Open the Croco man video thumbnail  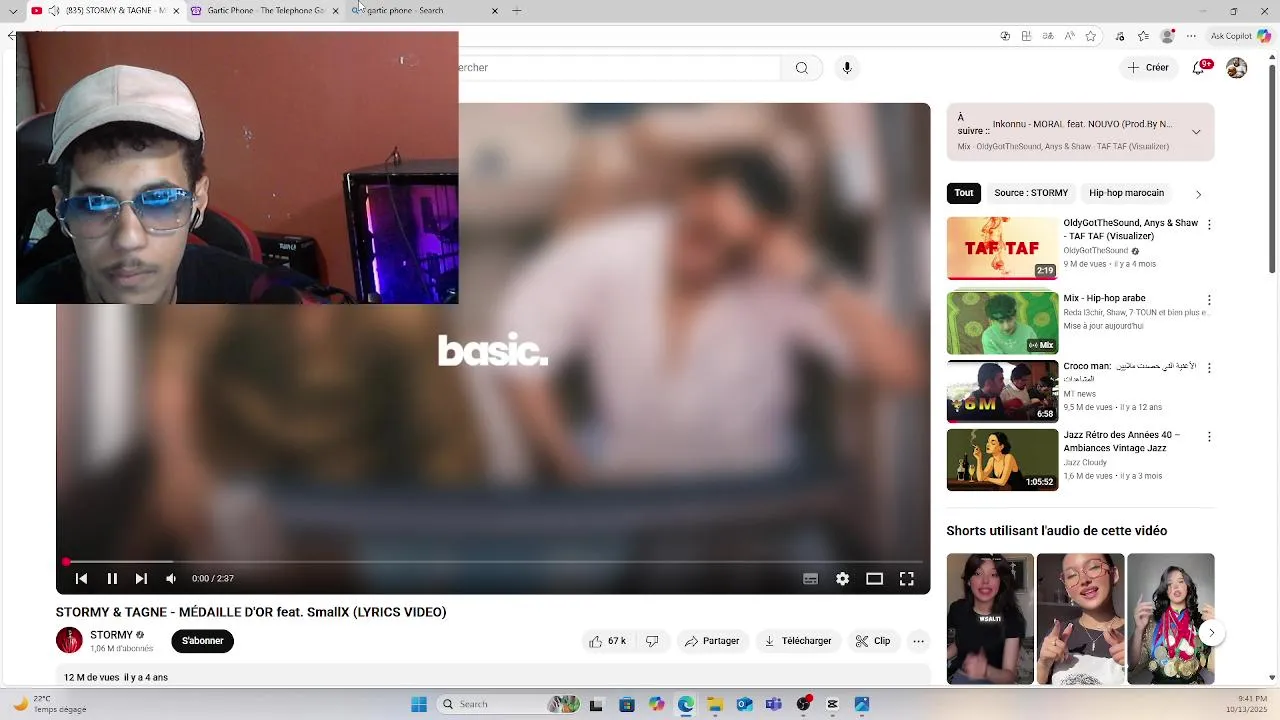[x=1002, y=391]
